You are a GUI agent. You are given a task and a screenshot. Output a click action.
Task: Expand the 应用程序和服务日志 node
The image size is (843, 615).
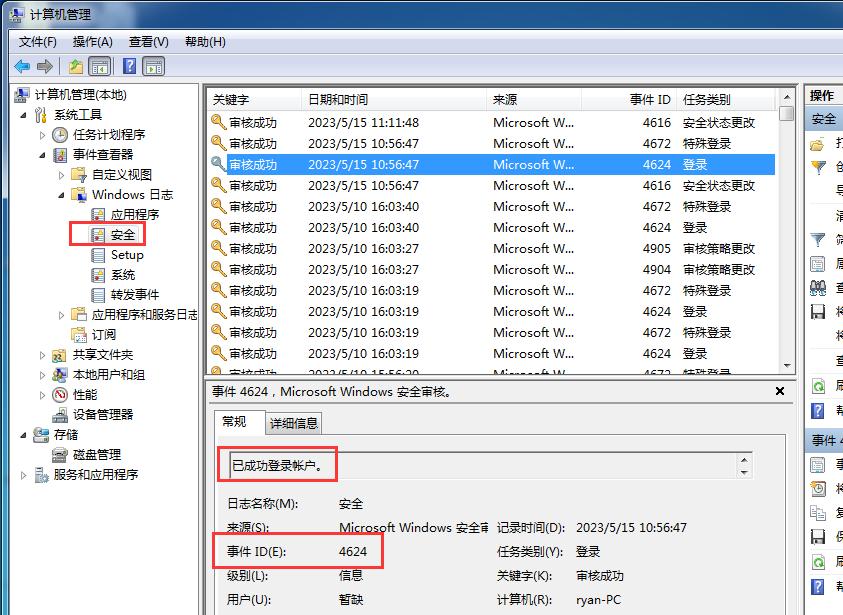[60, 314]
